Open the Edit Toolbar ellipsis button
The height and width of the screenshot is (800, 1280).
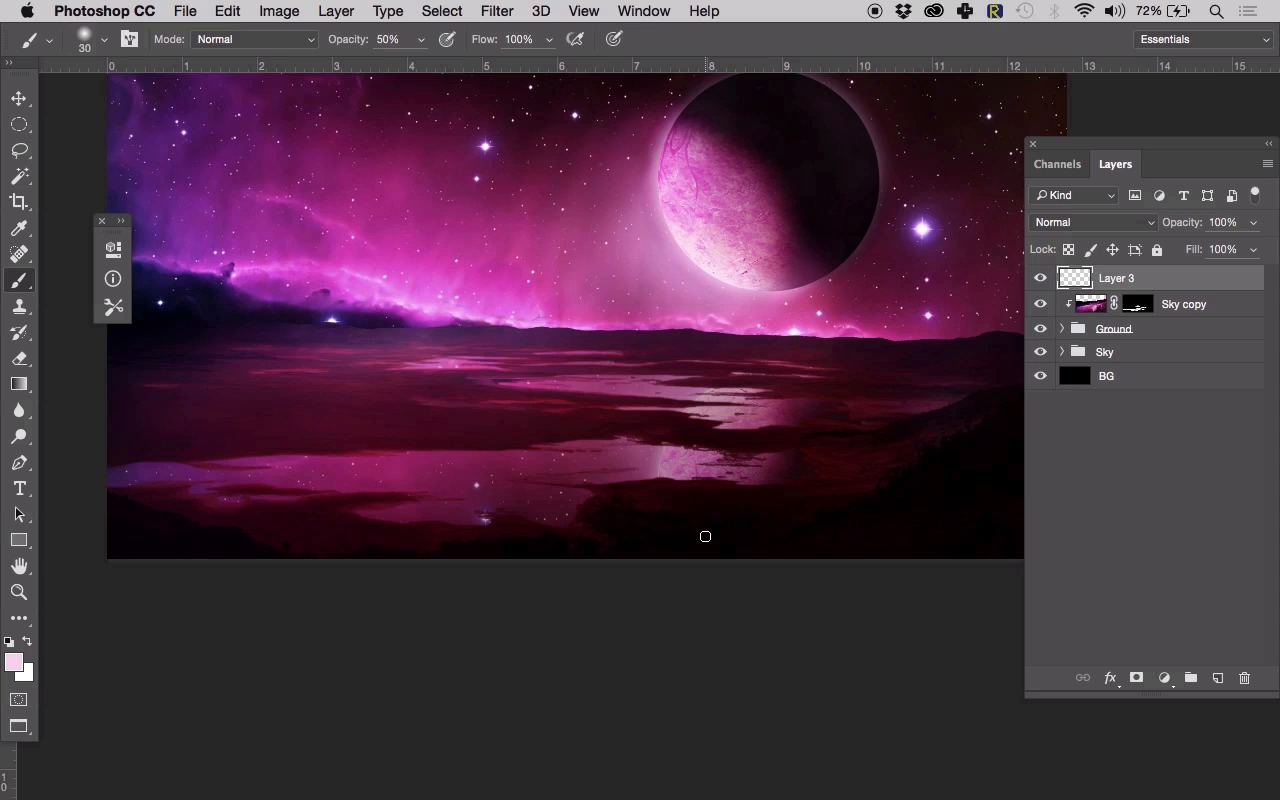tap(19, 618)
